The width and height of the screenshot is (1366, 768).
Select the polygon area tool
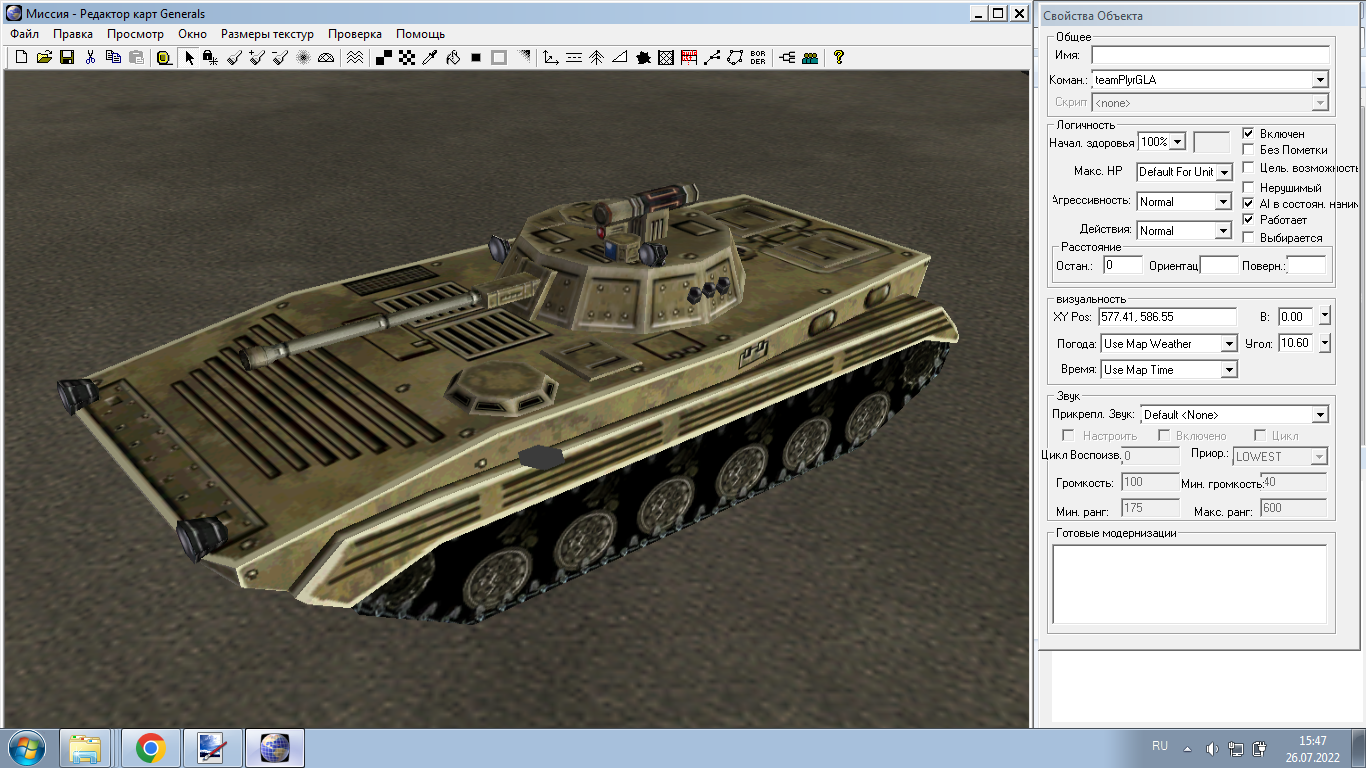click(x=735, y=57)
